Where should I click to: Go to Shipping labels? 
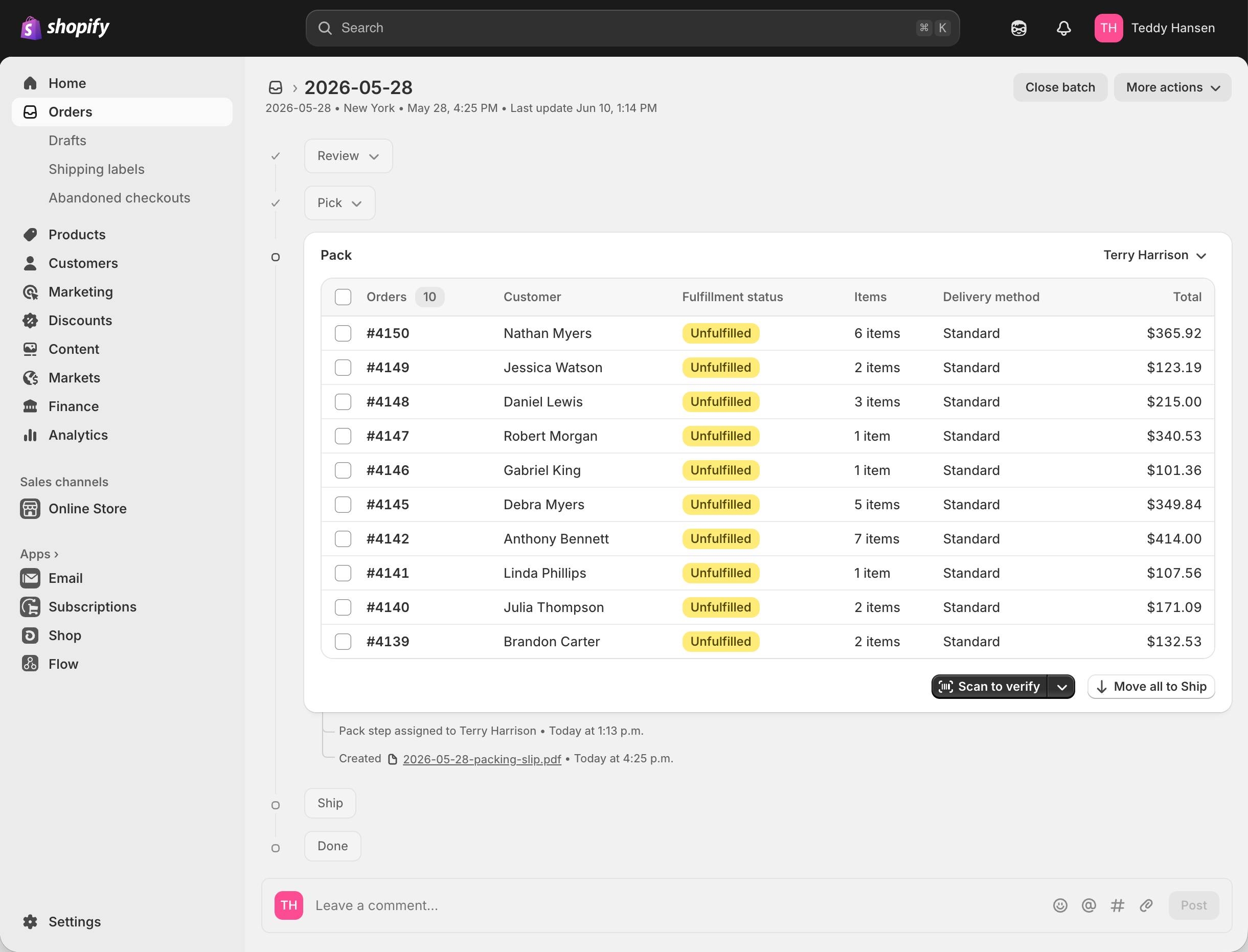(x=96, y=169)
